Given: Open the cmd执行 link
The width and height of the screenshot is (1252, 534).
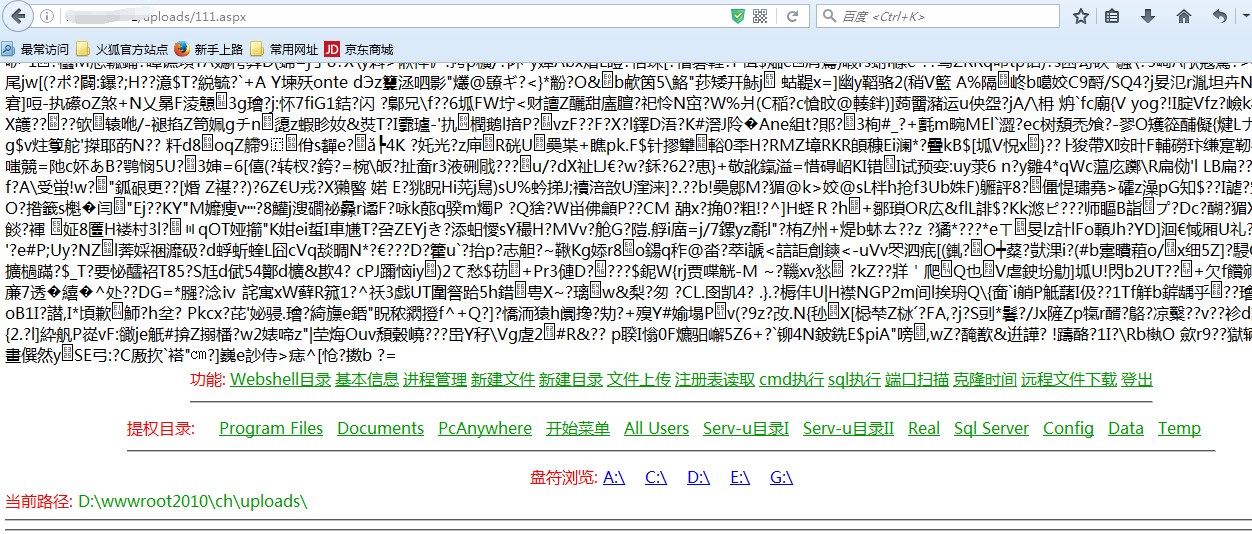Looking at the screenshot, I should (x=791, y=379).
